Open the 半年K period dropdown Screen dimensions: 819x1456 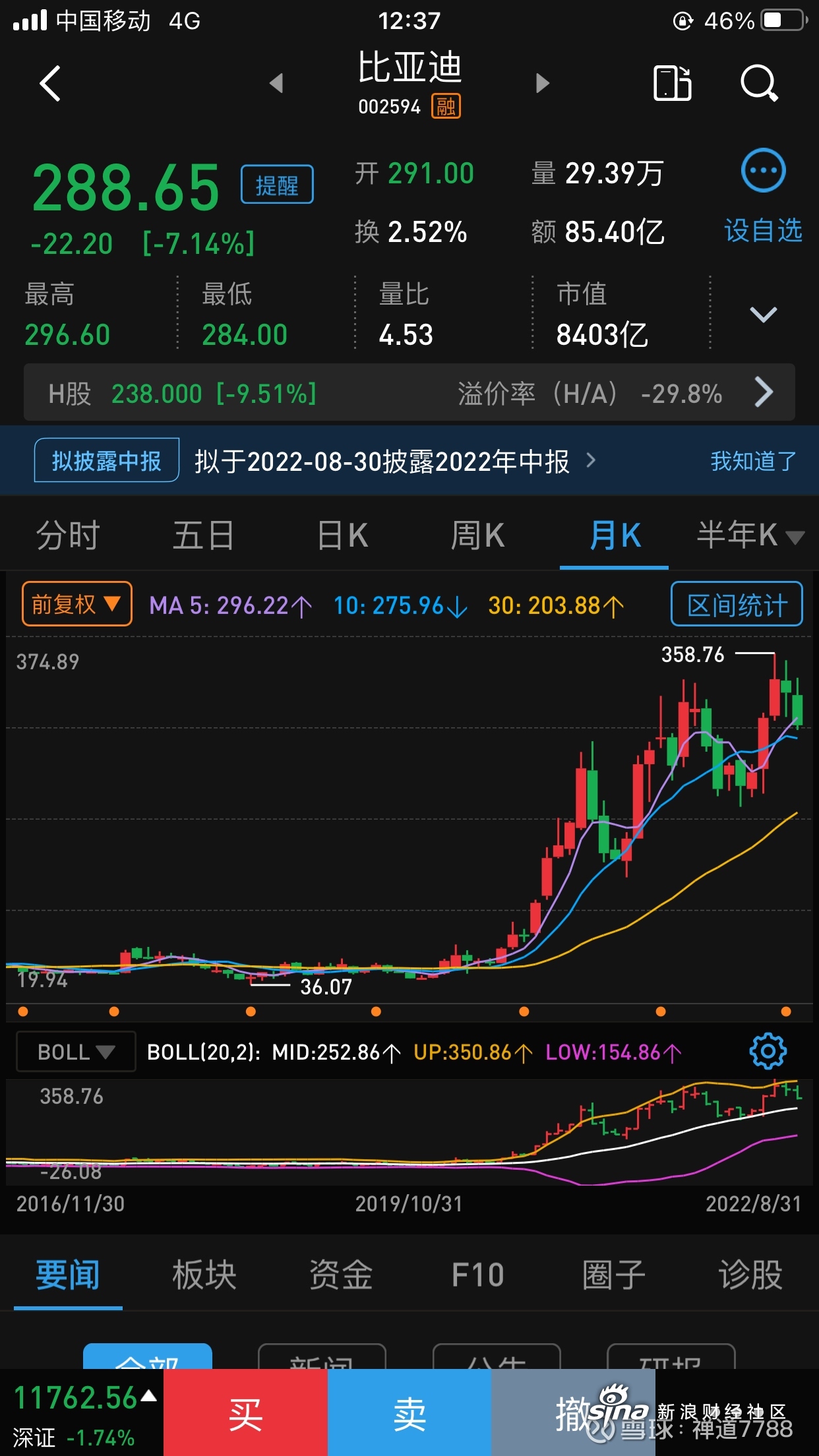750,535
